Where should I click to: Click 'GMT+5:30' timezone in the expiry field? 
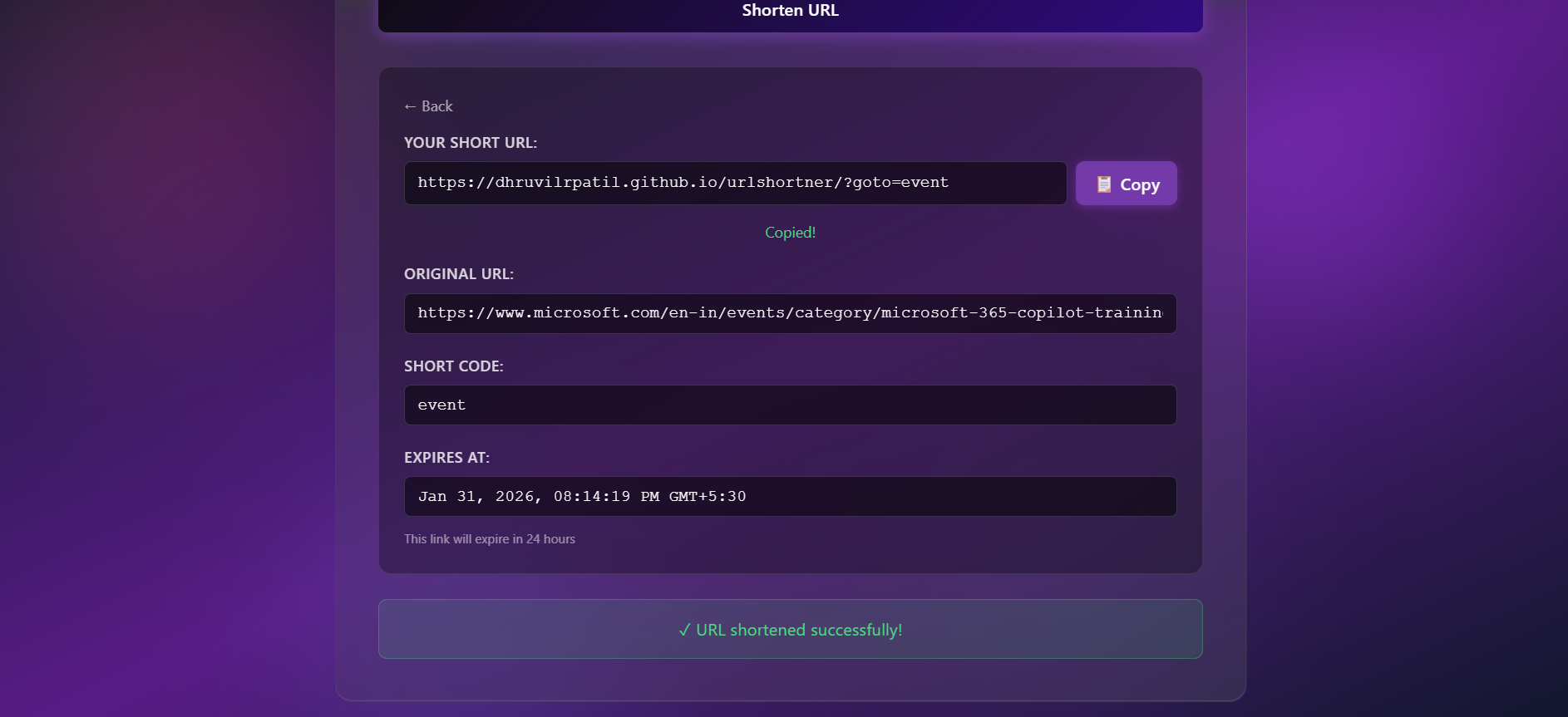tap(708, 497)
